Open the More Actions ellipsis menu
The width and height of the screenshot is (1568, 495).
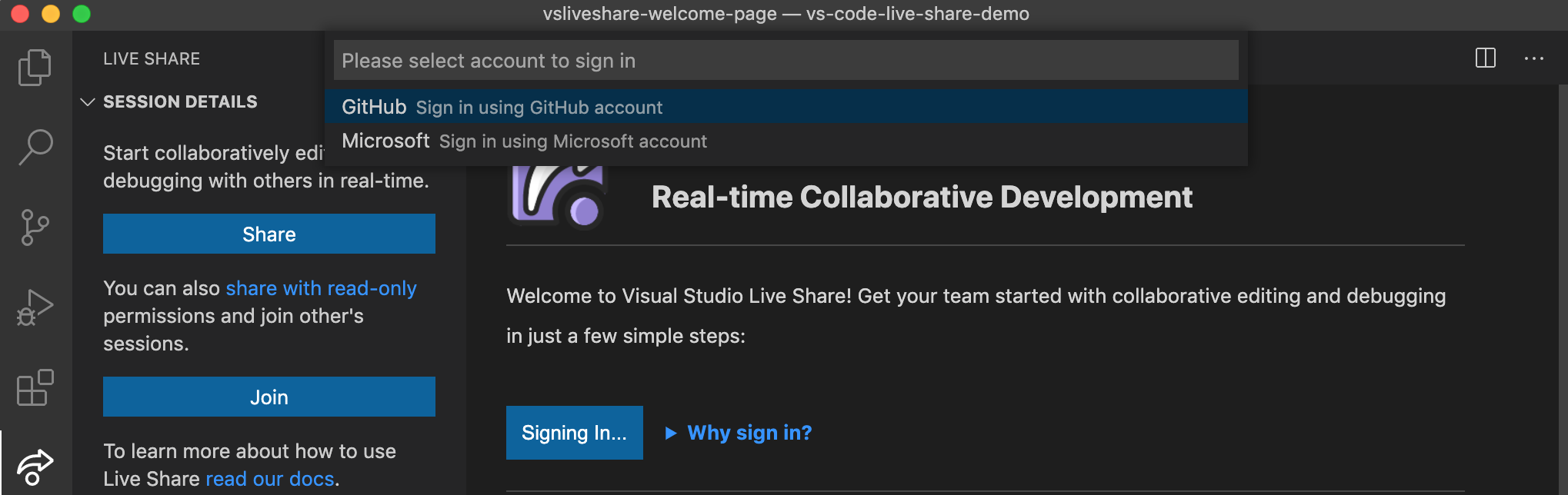coord(1534,58)
